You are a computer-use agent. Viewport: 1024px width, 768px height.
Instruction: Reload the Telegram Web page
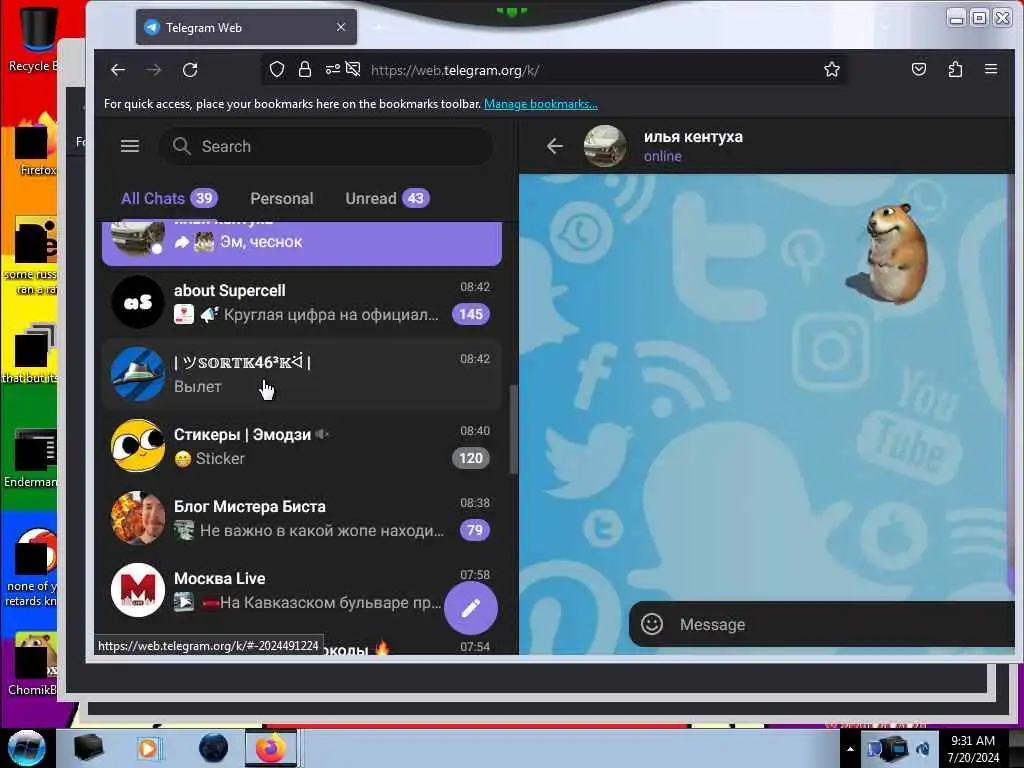tap(190, 70)
